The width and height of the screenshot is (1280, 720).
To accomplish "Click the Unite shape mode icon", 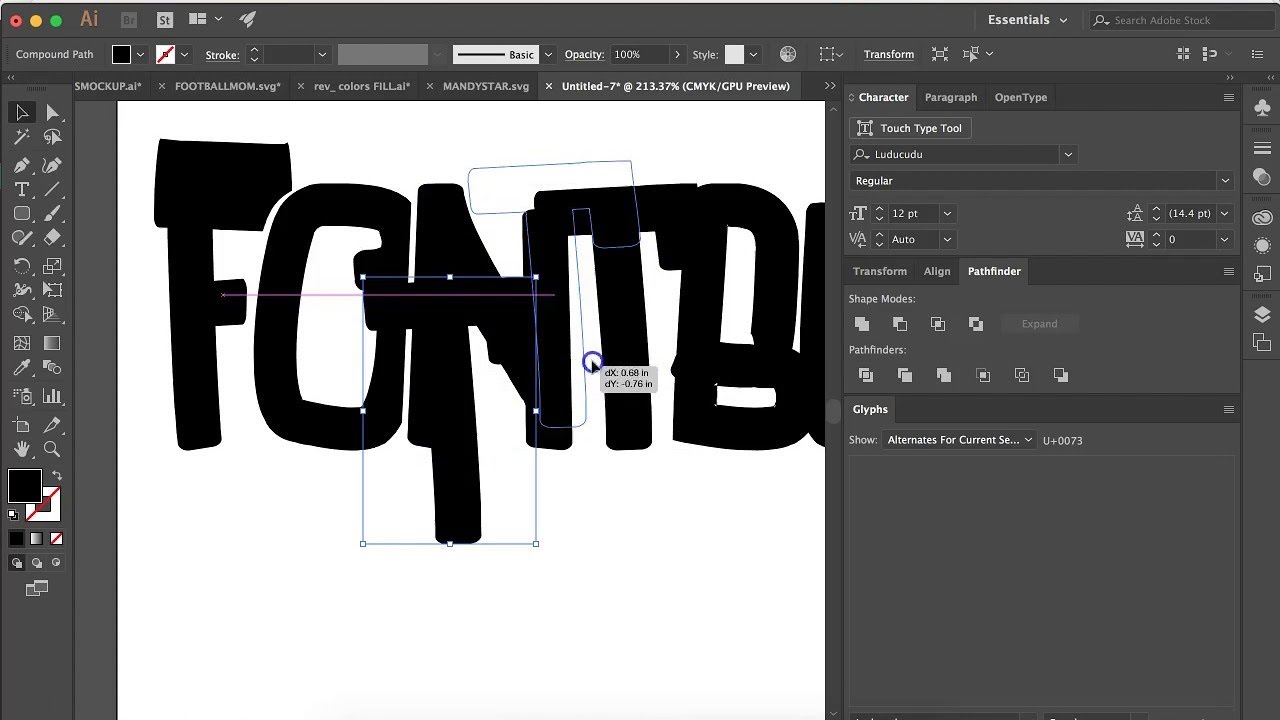I will click(862, 324).
